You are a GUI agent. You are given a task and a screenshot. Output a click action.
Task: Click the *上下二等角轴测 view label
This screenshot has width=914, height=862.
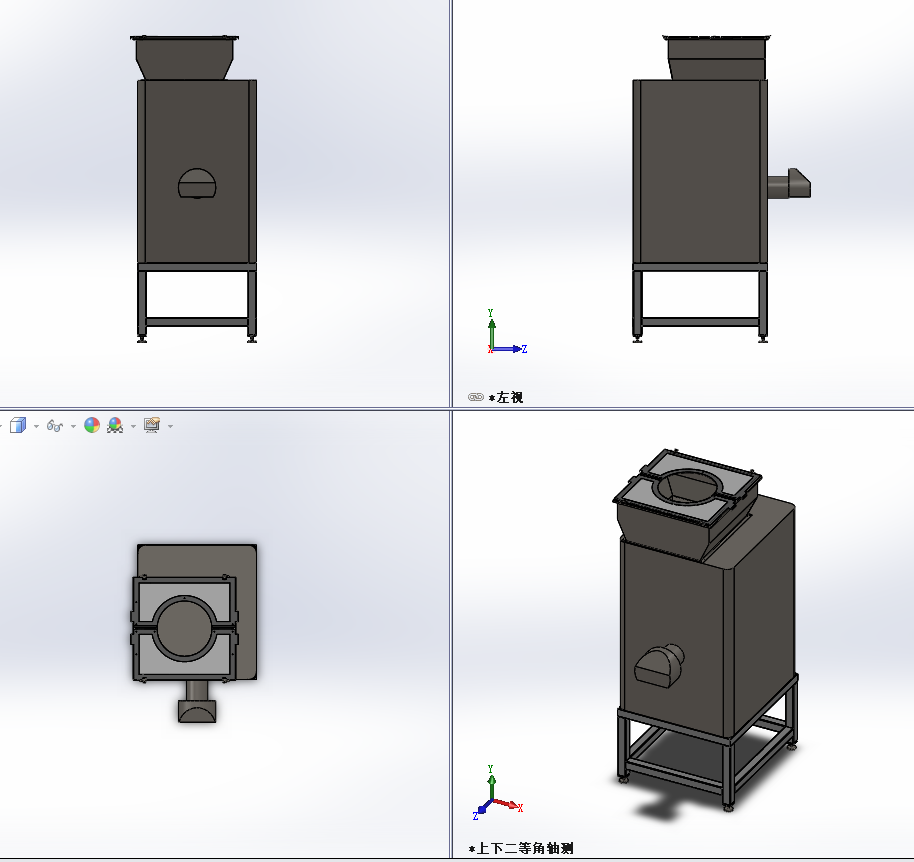(524, 849)
